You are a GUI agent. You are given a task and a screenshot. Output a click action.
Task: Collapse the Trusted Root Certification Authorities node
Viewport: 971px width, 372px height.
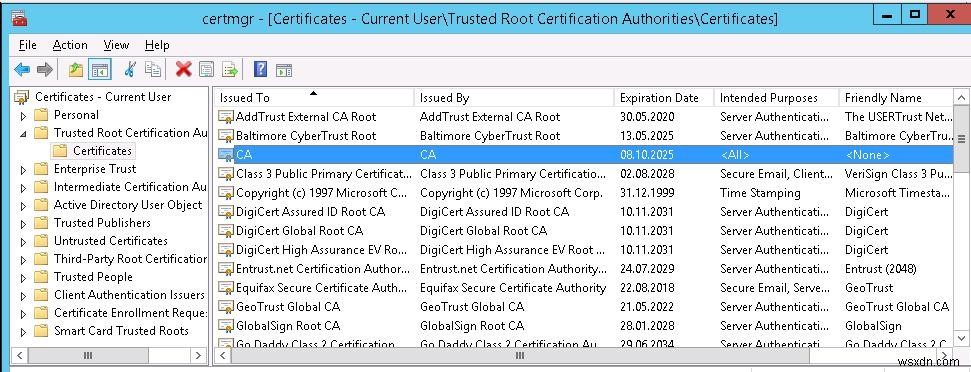(24, 133)
